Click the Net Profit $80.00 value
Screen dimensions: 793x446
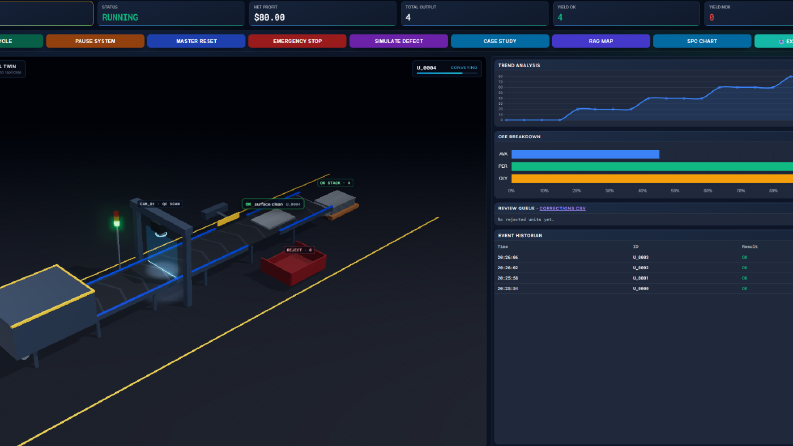tap(269, 17)
